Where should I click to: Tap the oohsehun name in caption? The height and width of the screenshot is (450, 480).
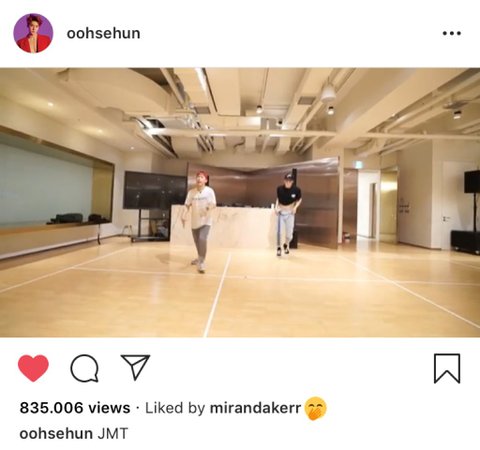point(56,434)
